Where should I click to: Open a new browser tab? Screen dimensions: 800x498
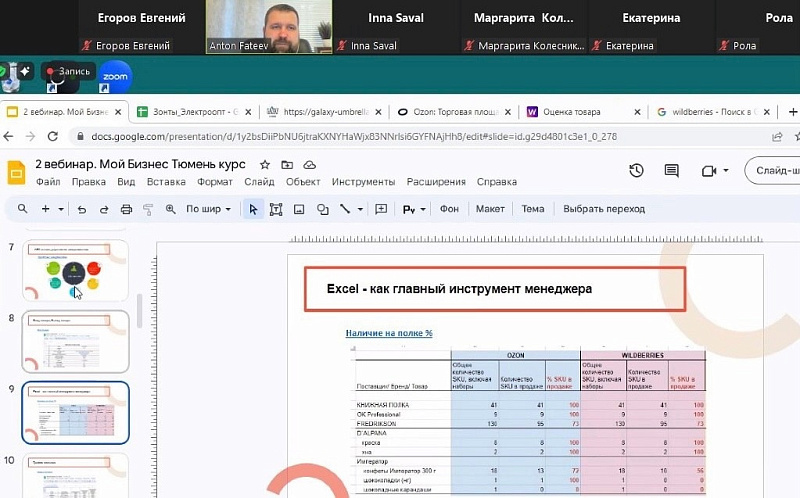coord(792,112)
